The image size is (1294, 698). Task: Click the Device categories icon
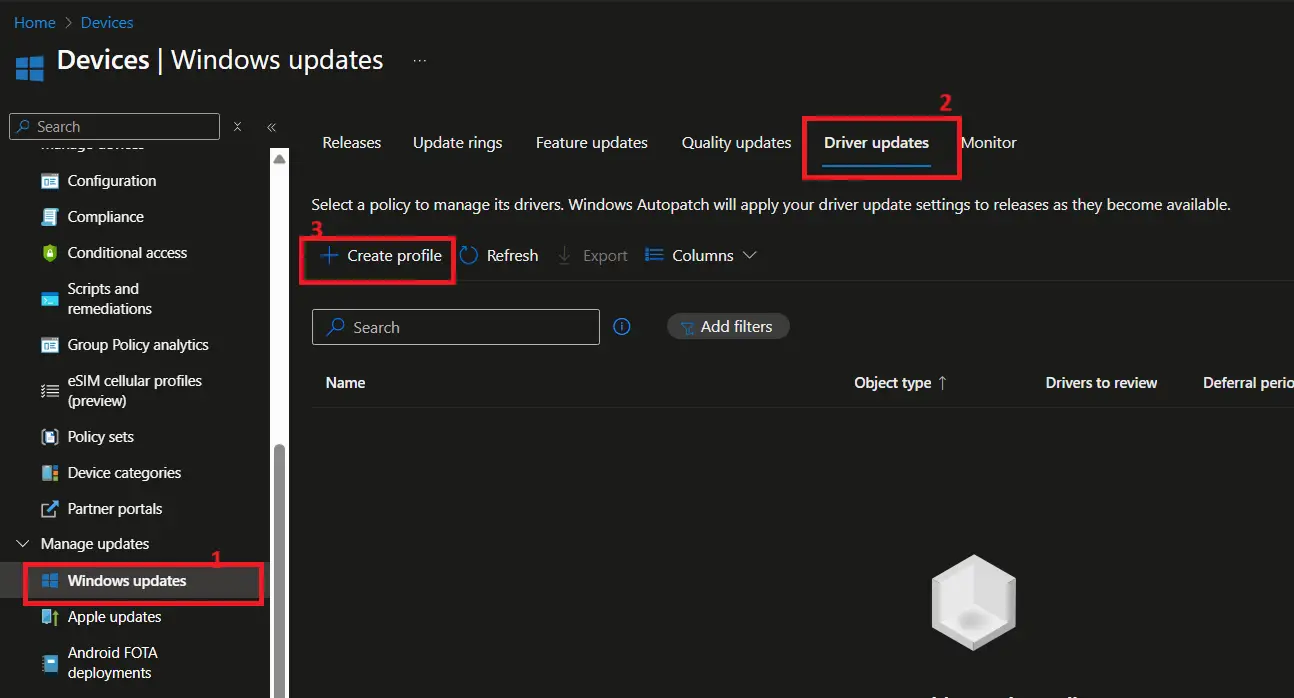click(x=50, y=473)
